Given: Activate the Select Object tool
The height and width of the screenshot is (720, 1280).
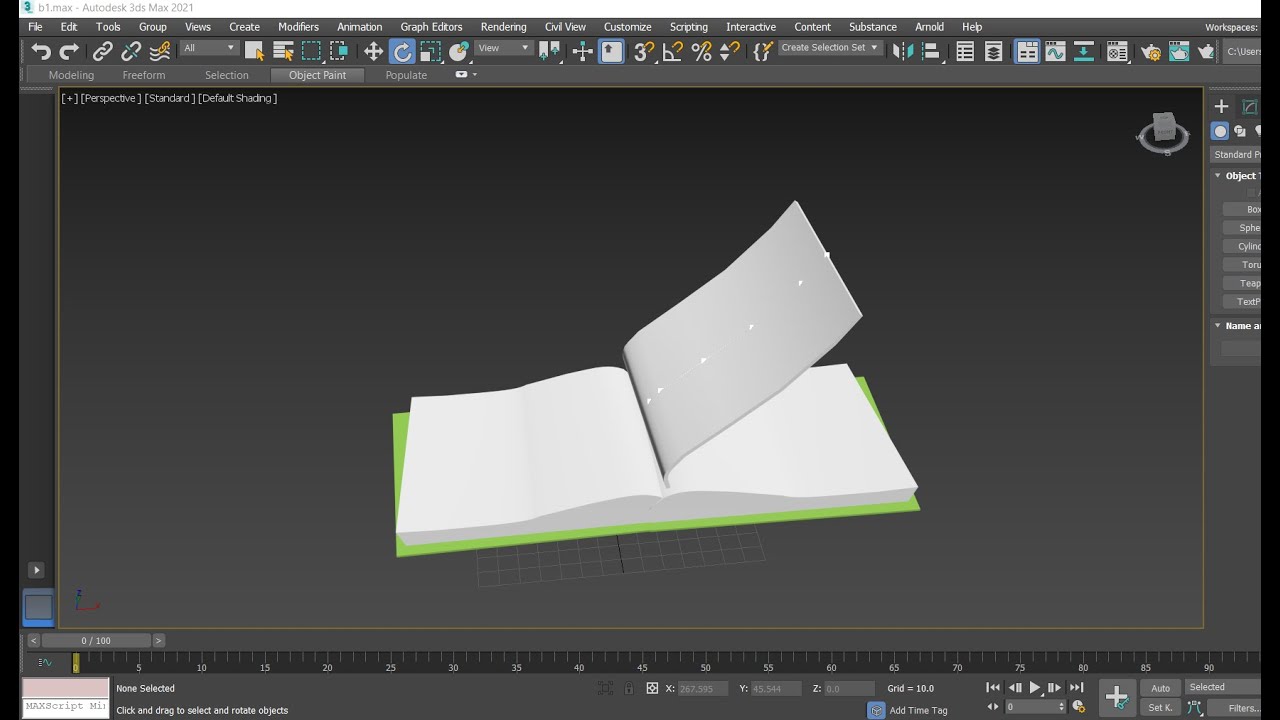Looking at the screenshot, I should (x=255, y=51).
